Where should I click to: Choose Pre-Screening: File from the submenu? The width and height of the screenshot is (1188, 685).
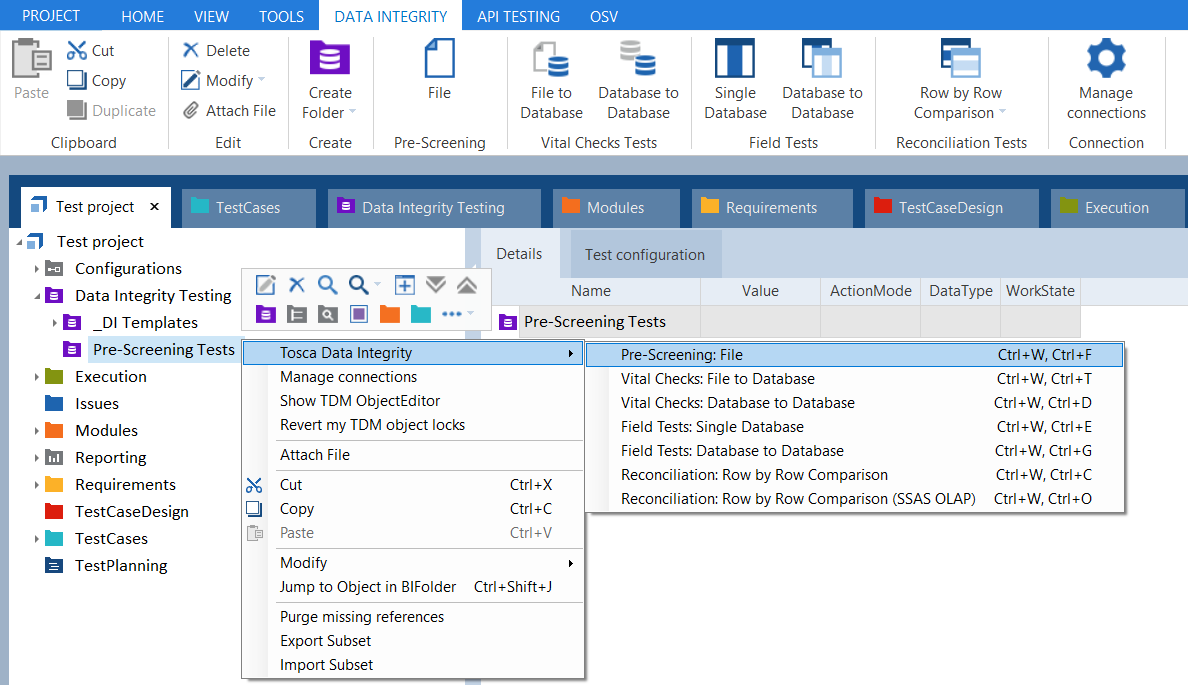coord(682,354)
